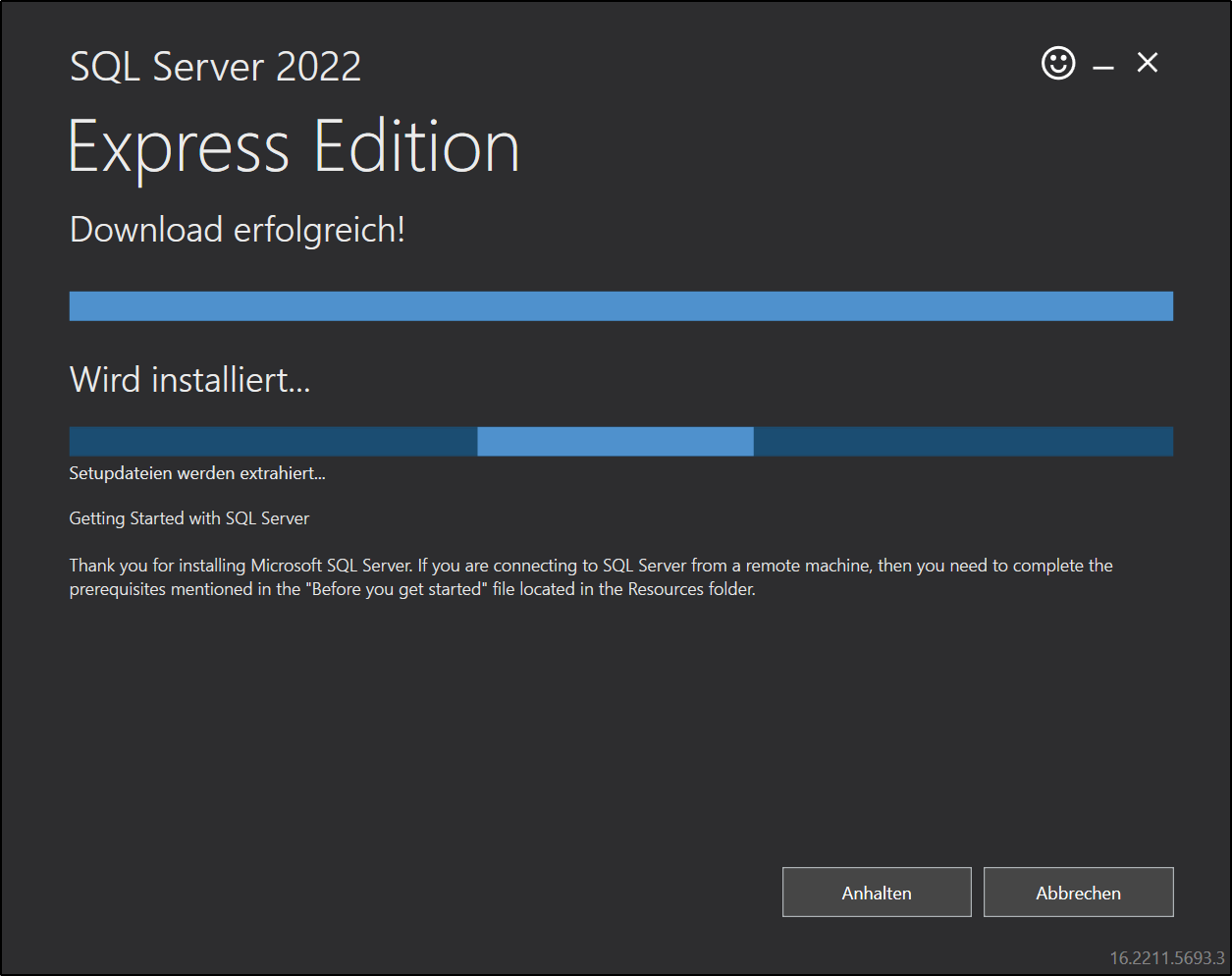The width and height of the screenshot is (1232, 976).
Task: Select "Setupdateien werden extrahiert..." status text
Action: coord(197,473)
